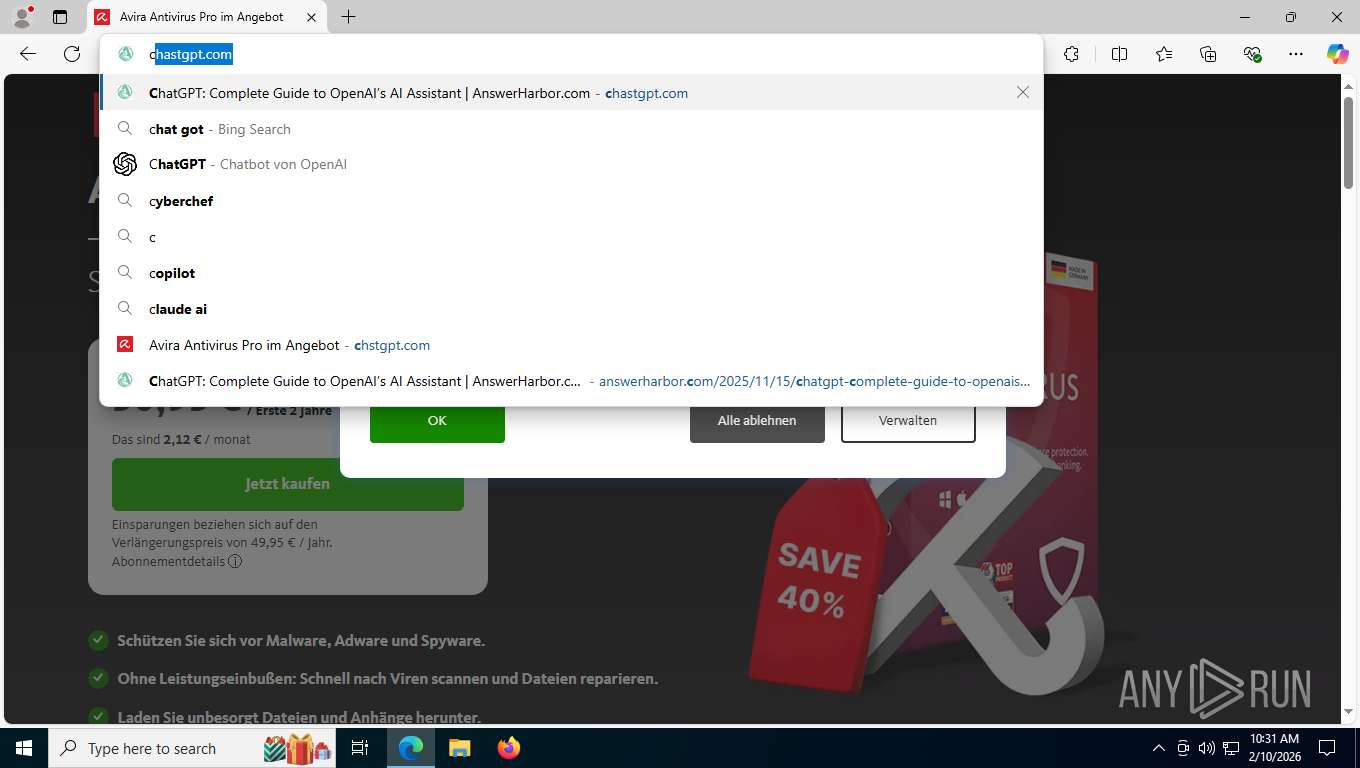Open the Edge profile icon

[22, 17]
